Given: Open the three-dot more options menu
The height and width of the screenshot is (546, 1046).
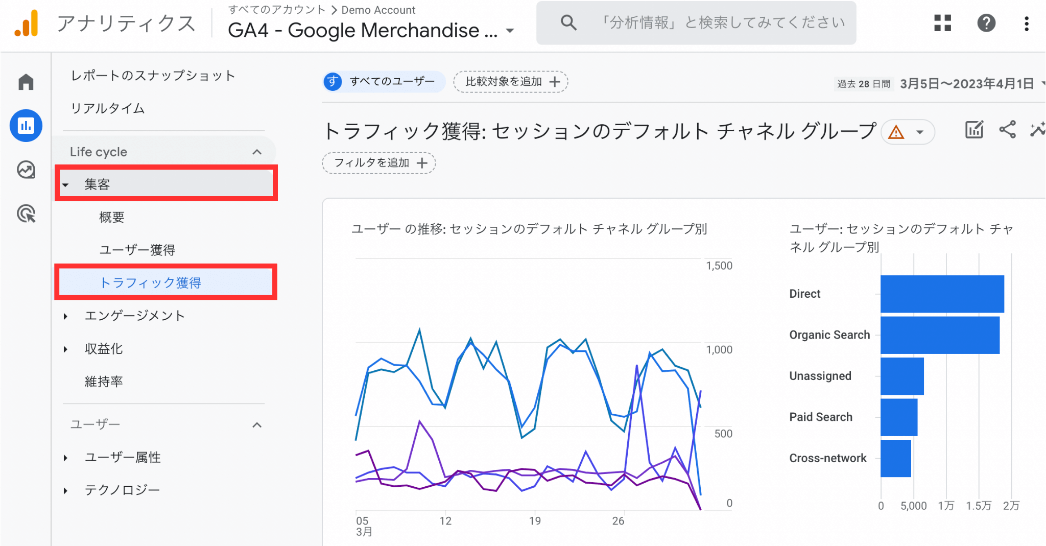Looking at the screenshot, I should coord(1026,23).
